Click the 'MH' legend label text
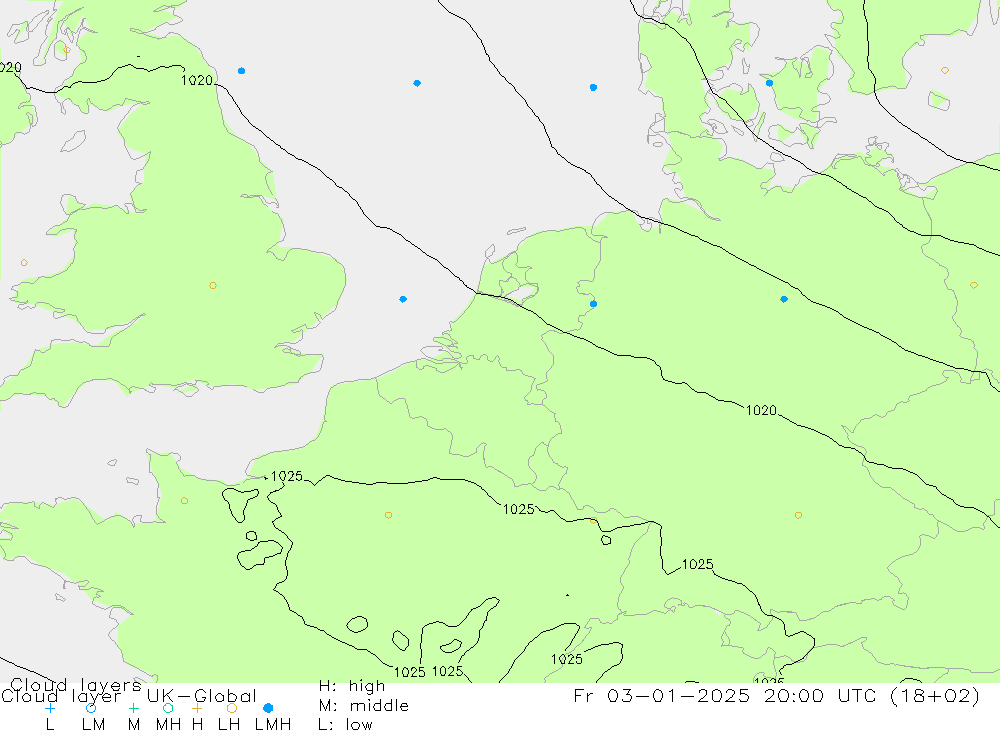Viewport: 1000px width, 733px height. [168, 725]
